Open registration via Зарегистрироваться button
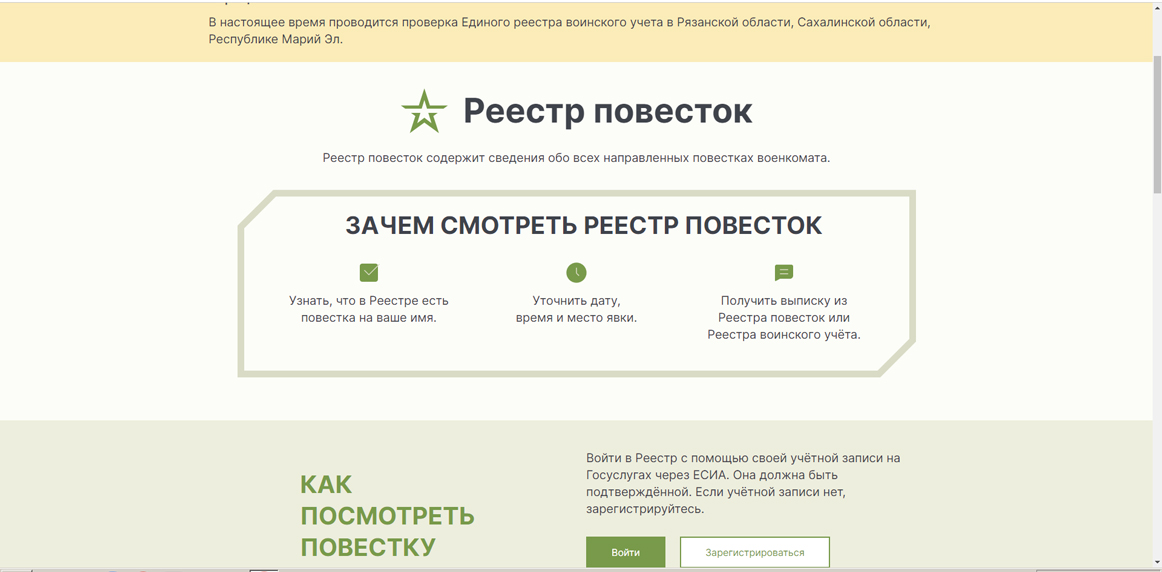 point(754,552)
